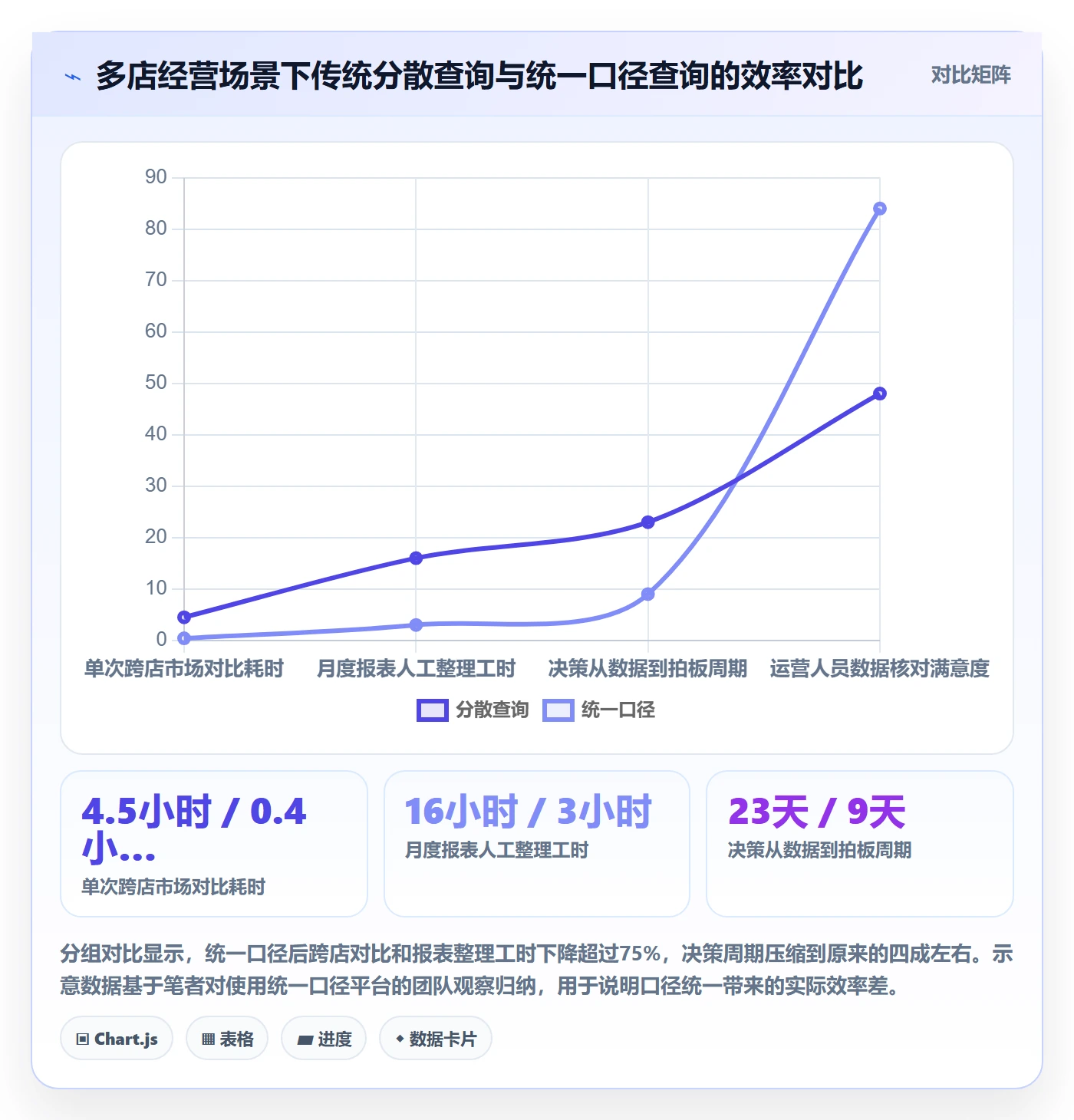Click the 分散查询 data point at 月度报表人工整理工时
The width and height of the screenshot is (1074, 1120).
(416, 558)
